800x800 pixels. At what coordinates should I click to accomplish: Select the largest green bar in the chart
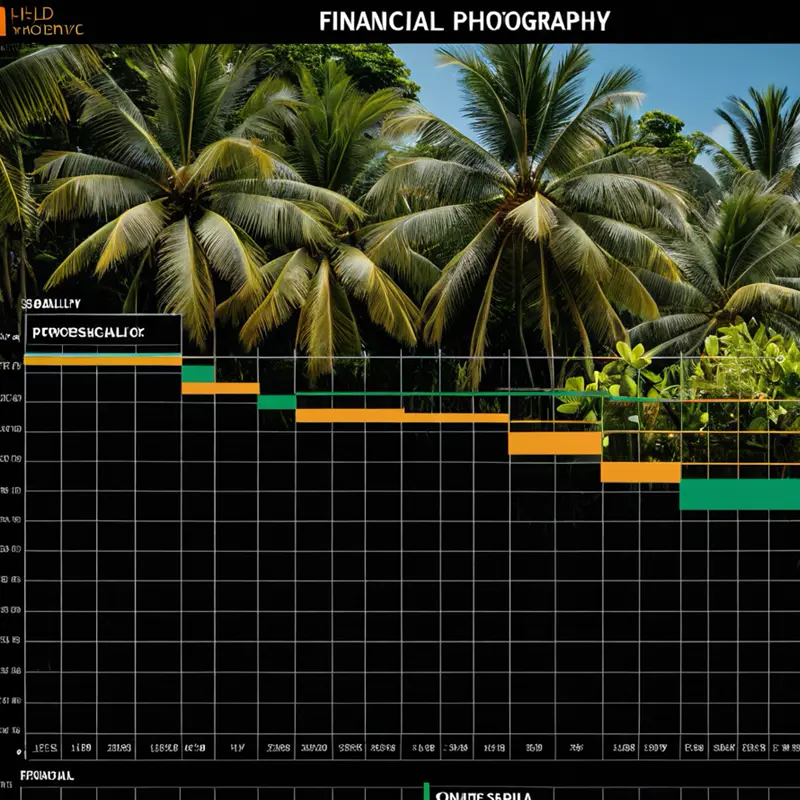coord(739,494)
